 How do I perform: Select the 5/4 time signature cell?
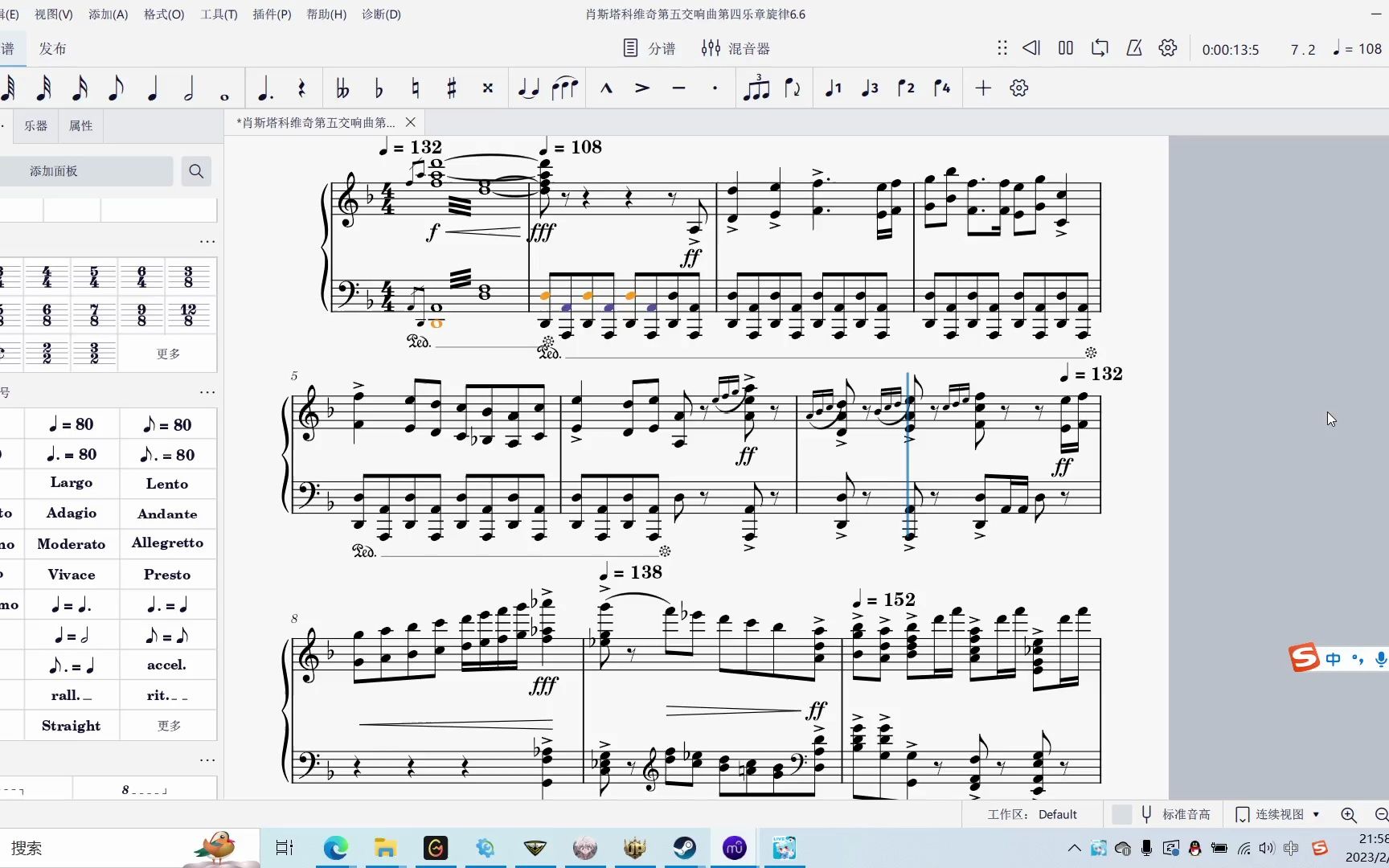pyautogui.click(x=94, y=277)
